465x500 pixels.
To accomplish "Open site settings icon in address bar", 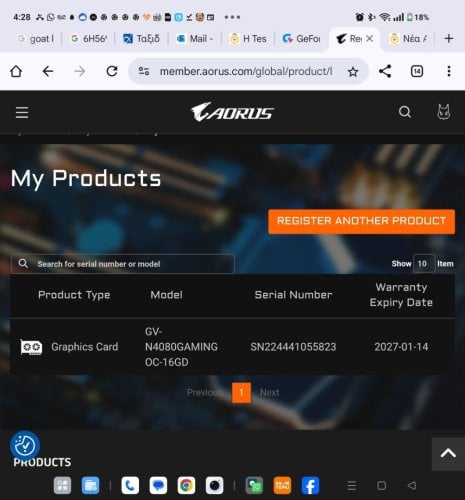I will 144,71.
